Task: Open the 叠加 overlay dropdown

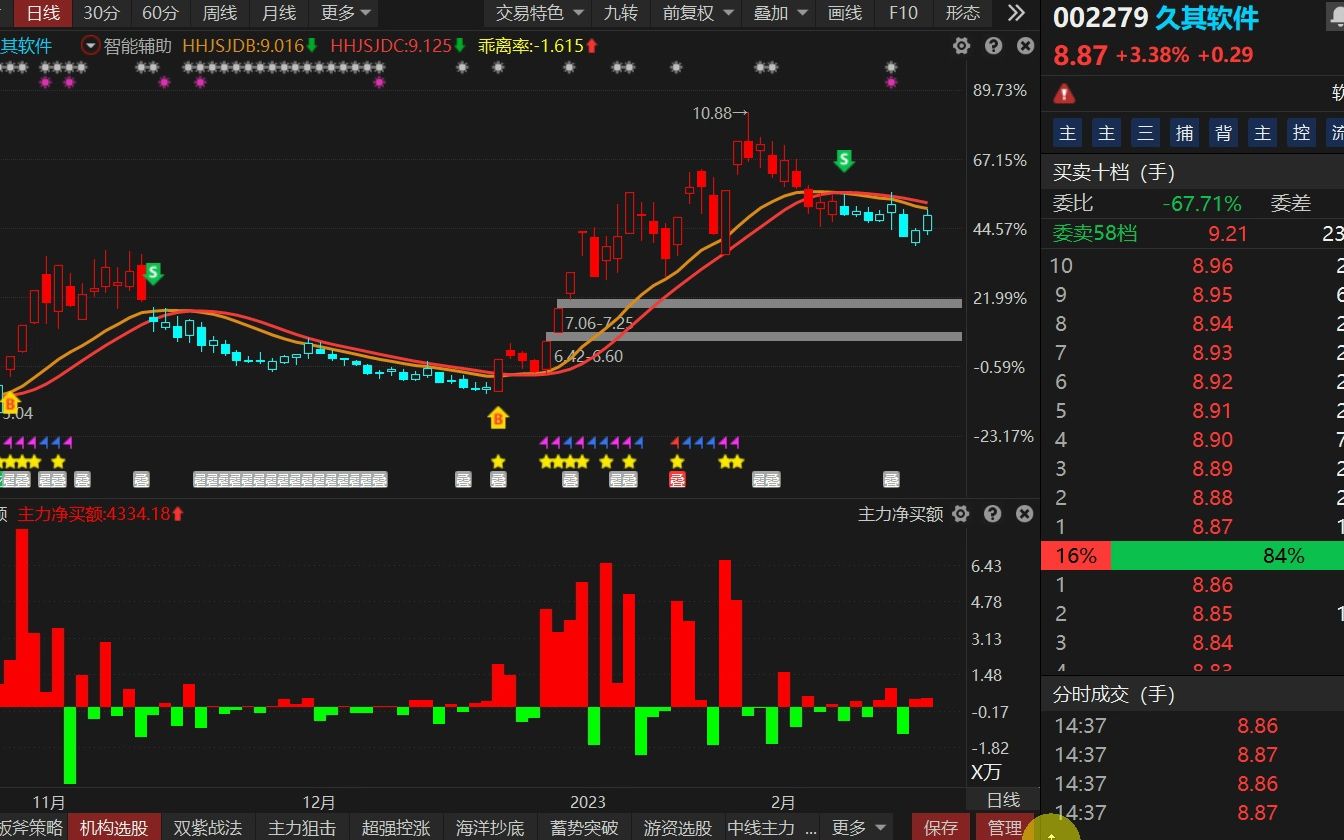Action: pyautogui.click(x=779, y=13)
